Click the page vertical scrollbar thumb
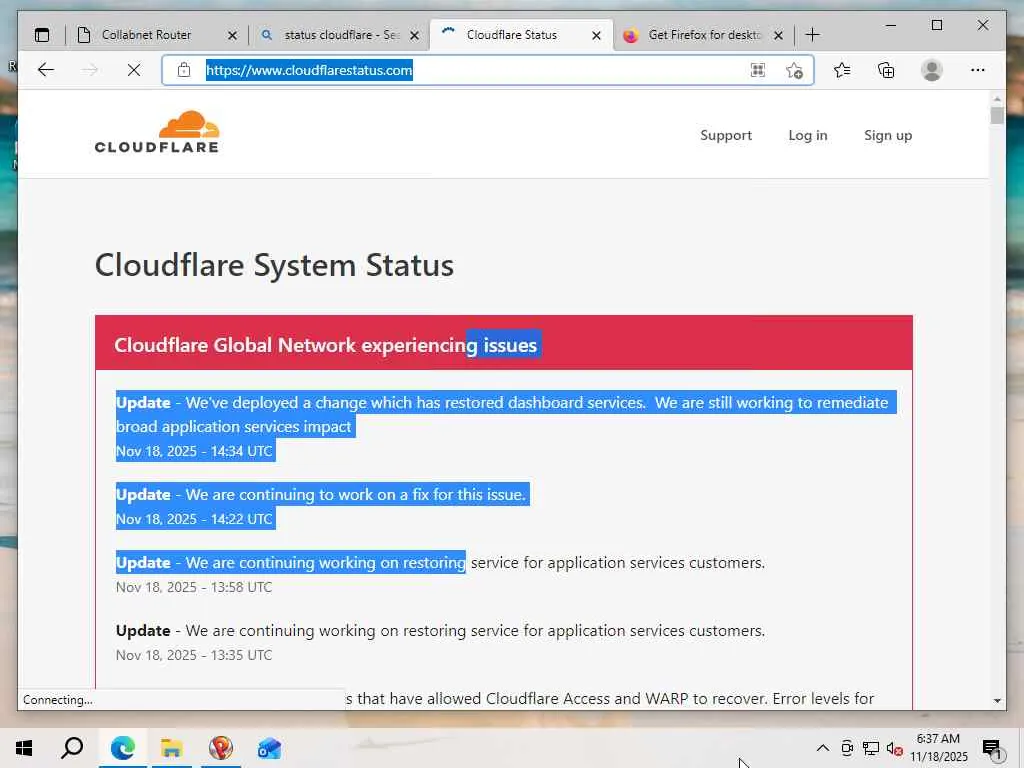The height and width of the screenshot is (768, 1024). 997,116
